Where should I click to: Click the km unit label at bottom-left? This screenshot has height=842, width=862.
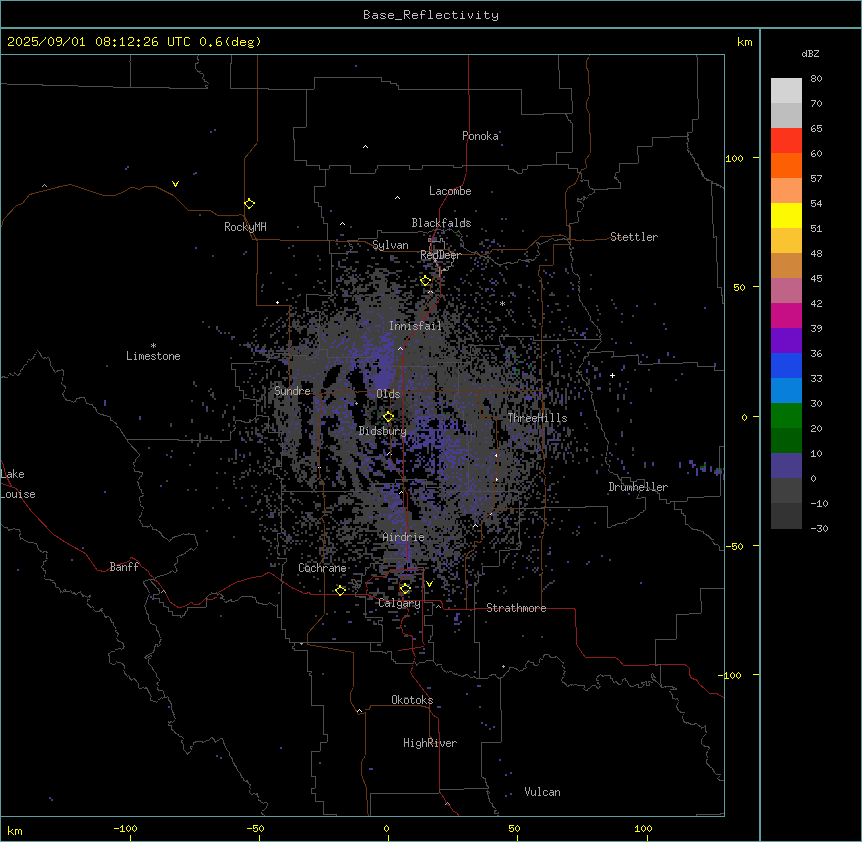coord(14,830)
